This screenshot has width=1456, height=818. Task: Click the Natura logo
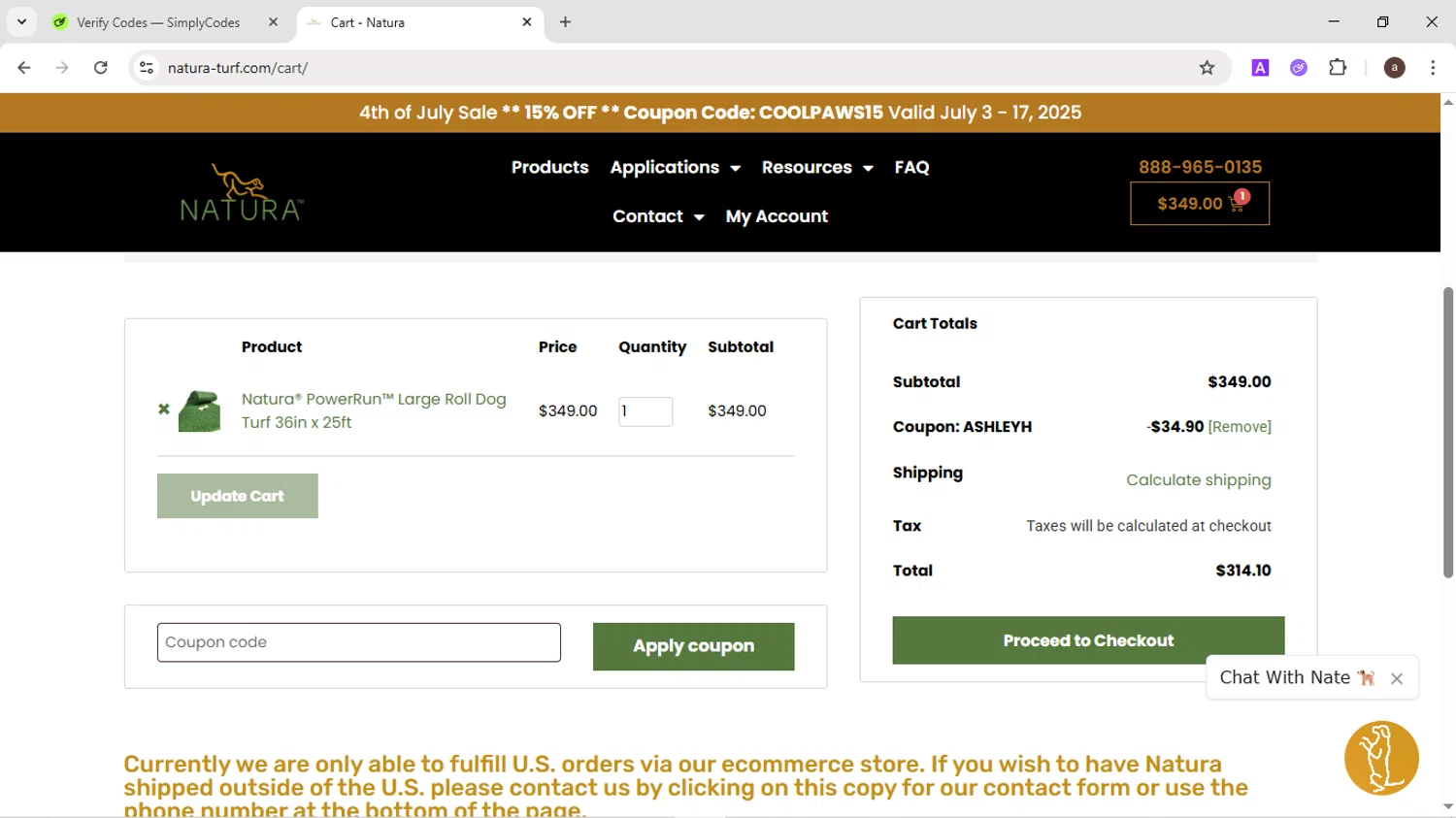pos(242,192)
